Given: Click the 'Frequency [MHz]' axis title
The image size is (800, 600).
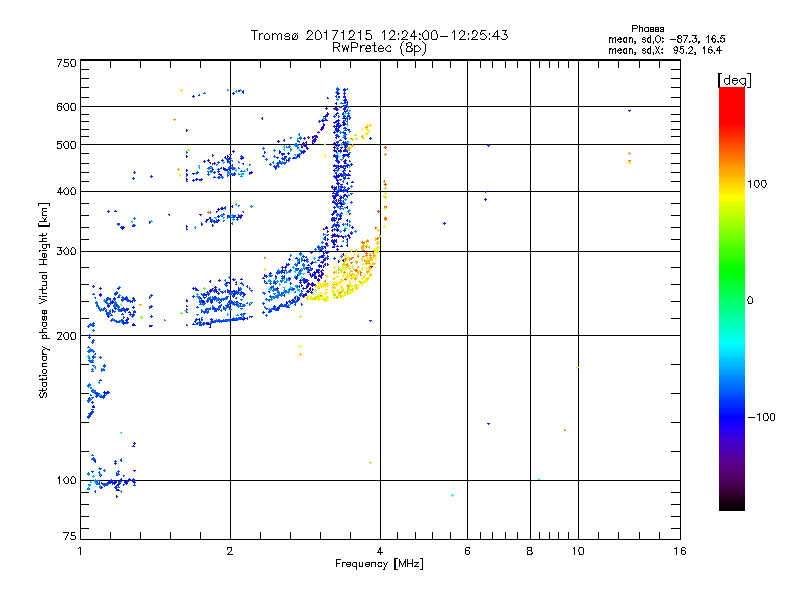Looking at the screenshot, I should pos(379,564).
